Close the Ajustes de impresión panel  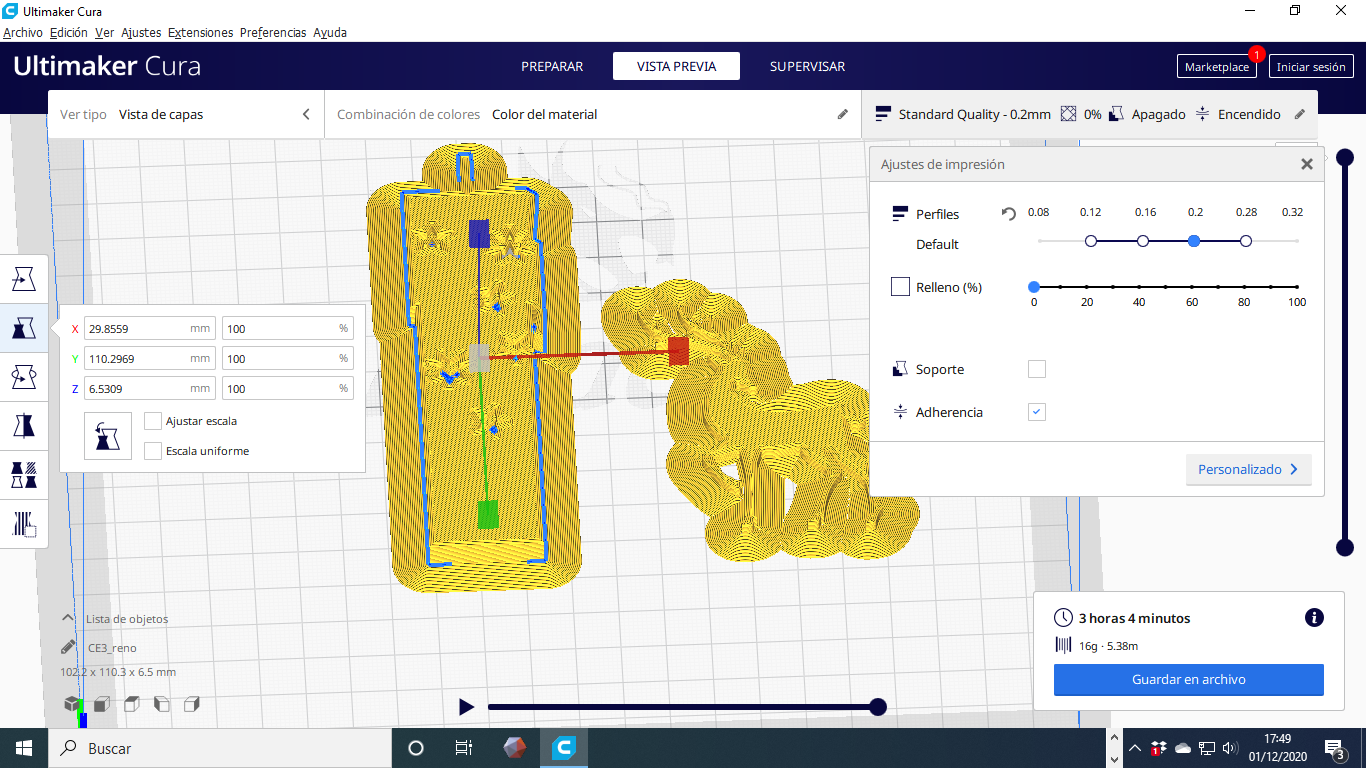(1306, 164)
